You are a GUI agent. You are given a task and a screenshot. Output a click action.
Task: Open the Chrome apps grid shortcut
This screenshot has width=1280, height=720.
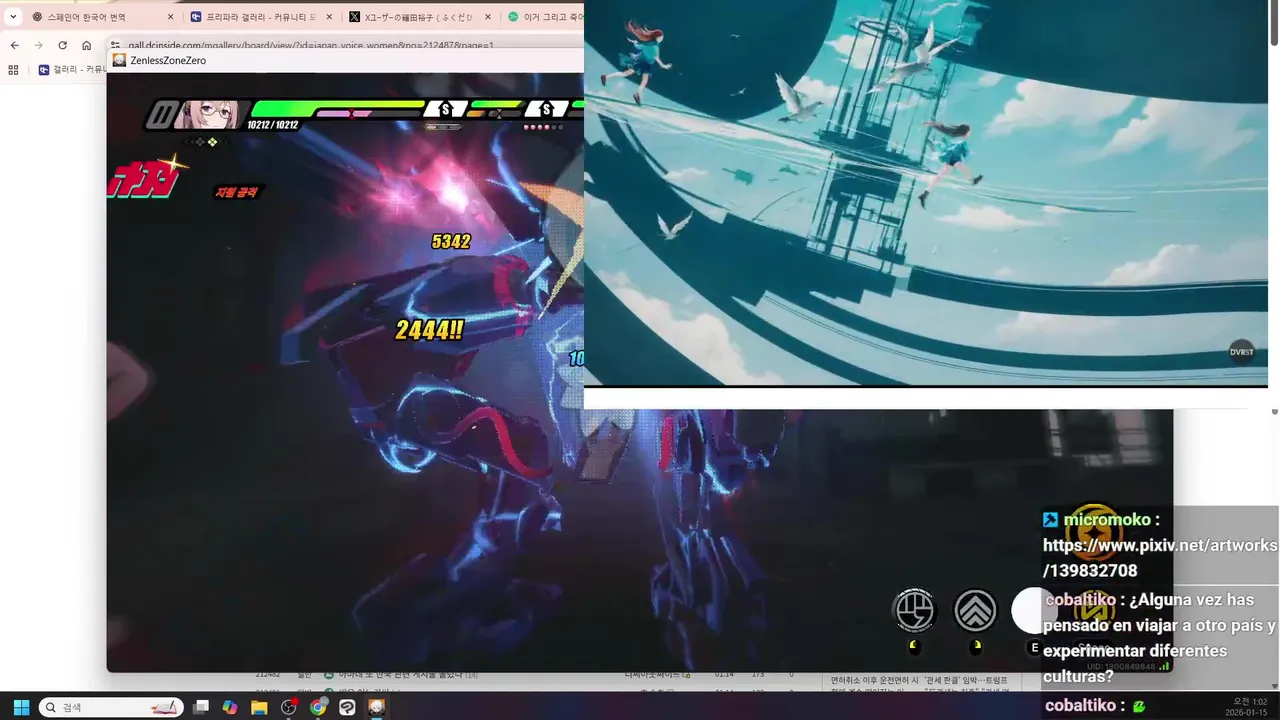point(13,70)
